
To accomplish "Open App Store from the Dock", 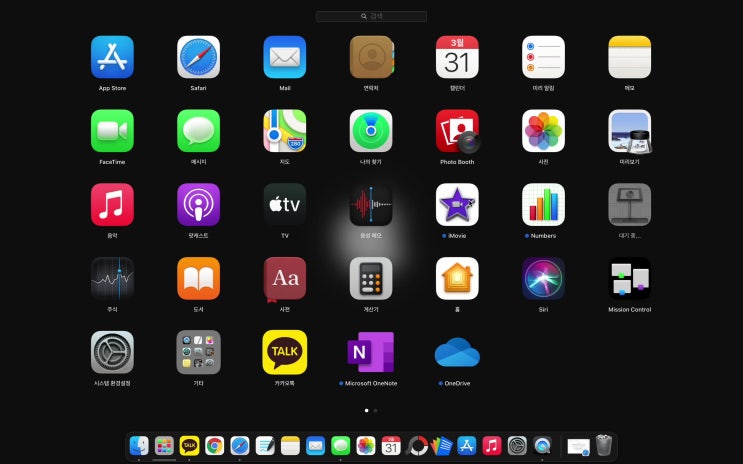I will tap(467, 446).
